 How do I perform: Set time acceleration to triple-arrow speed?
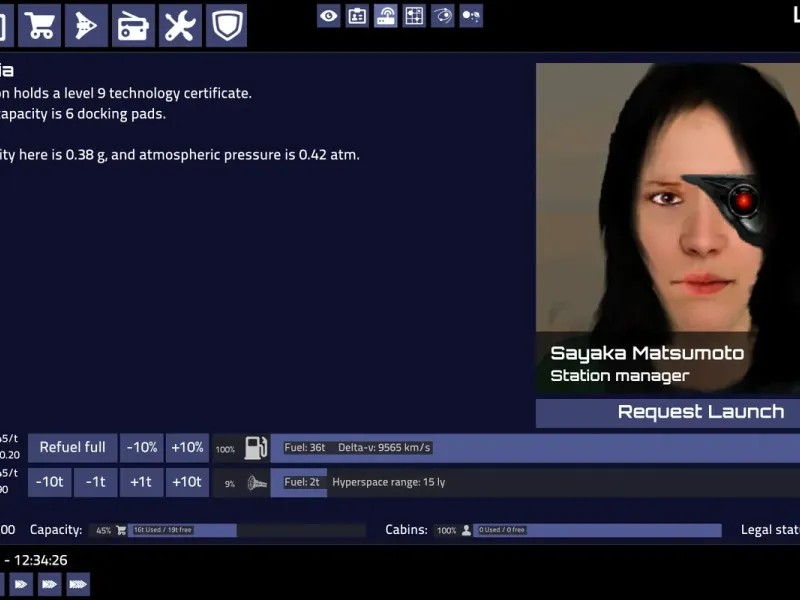pos(21,584)
